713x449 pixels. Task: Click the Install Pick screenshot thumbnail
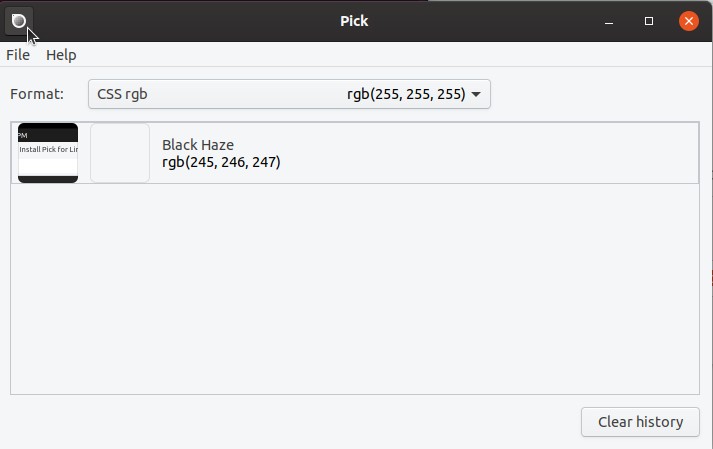48,153
